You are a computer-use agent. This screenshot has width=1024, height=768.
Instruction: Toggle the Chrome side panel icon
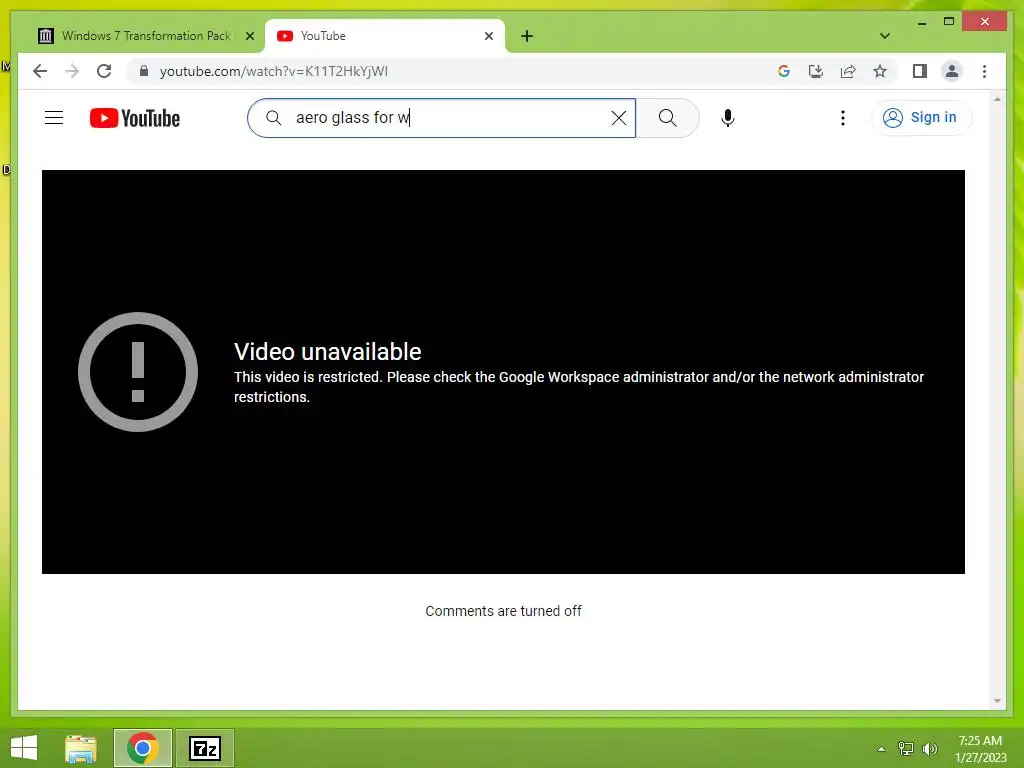point(920,71)
